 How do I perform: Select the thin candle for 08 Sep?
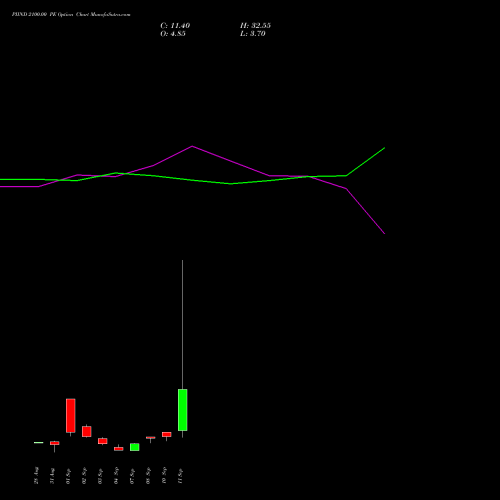point(151,438)
